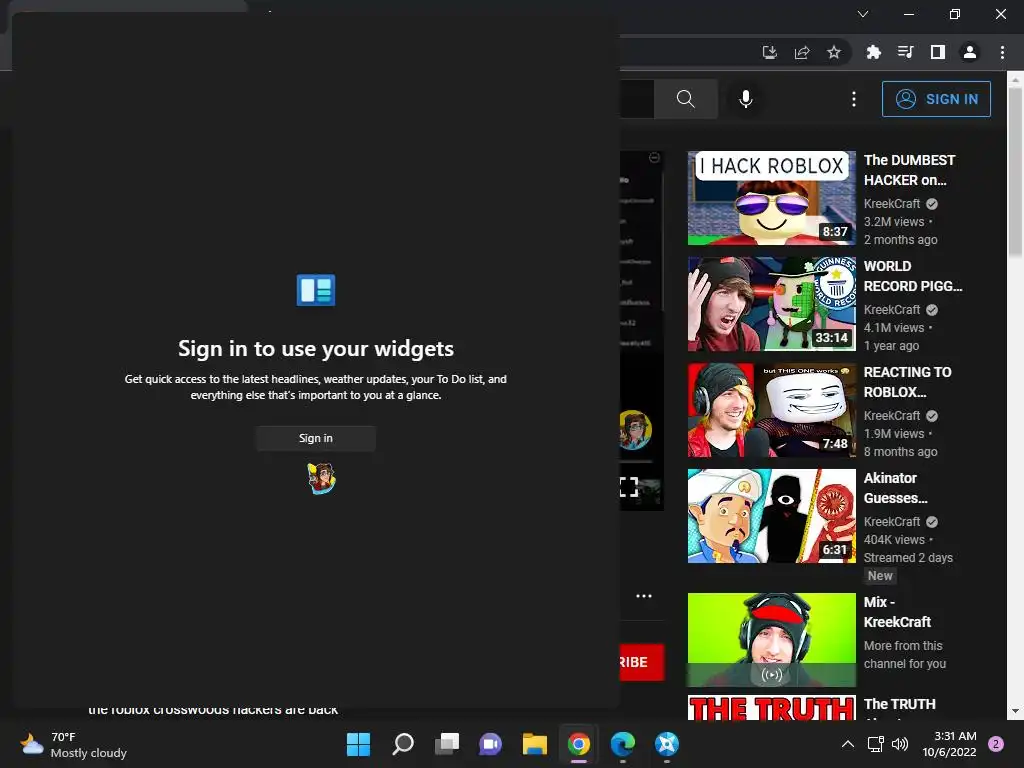The image size is (1024, 768).
Task: Open three-dot more actions below video
Action: pos(644,596)
